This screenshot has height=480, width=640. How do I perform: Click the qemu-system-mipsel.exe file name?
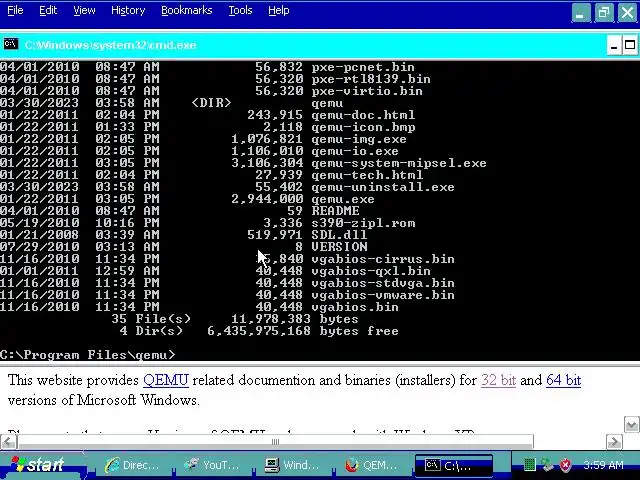399,163
